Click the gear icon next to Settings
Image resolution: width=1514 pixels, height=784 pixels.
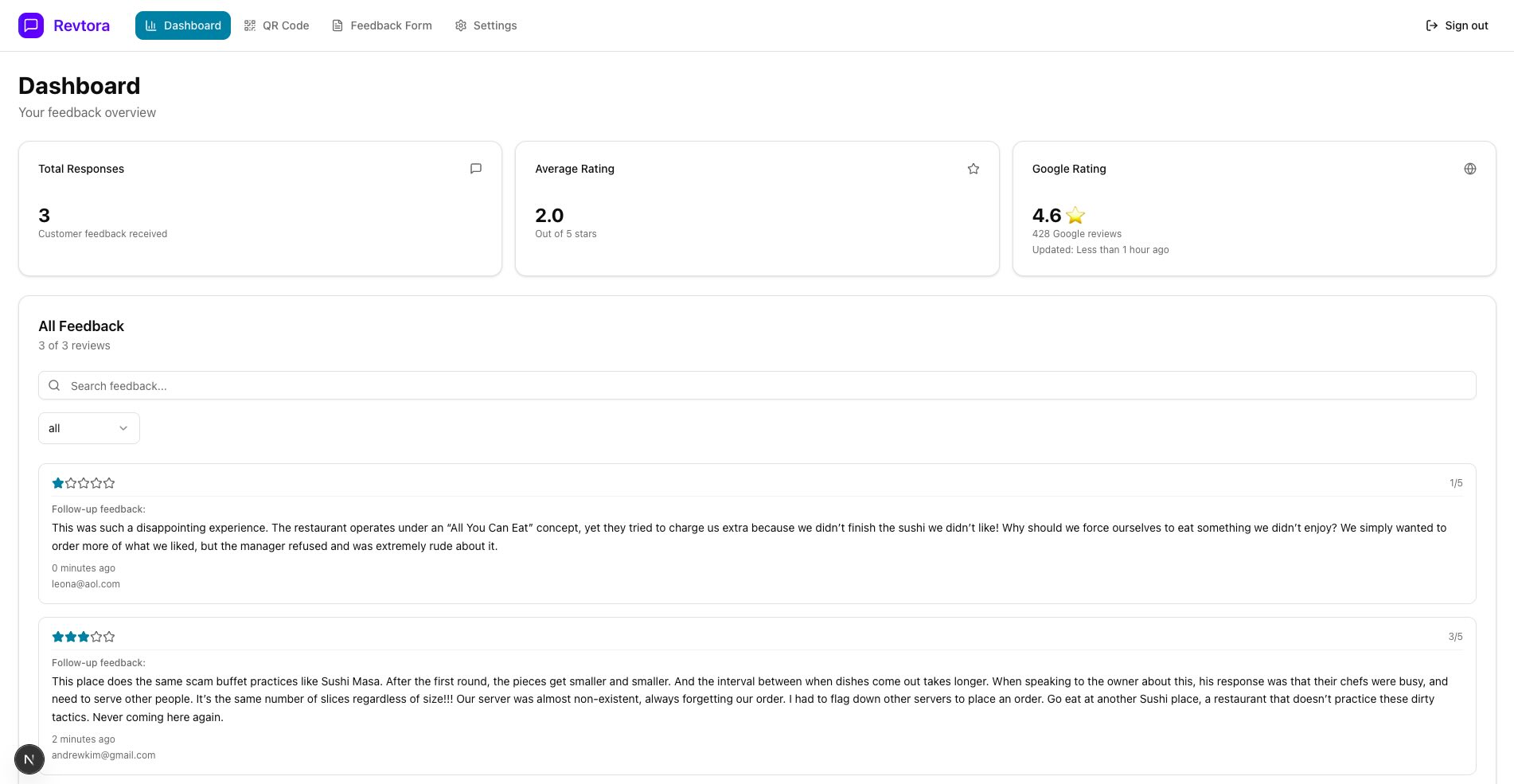pos(461,25)
